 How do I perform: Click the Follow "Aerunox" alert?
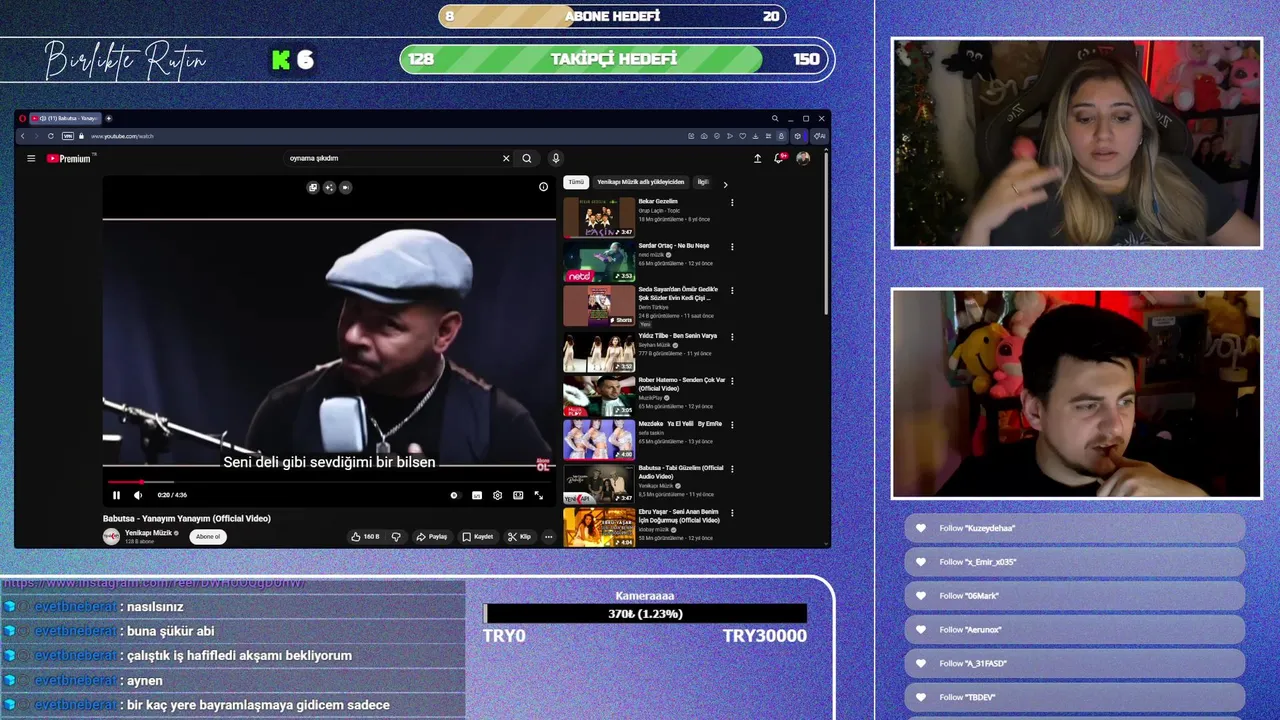[x=1075, y=630]
